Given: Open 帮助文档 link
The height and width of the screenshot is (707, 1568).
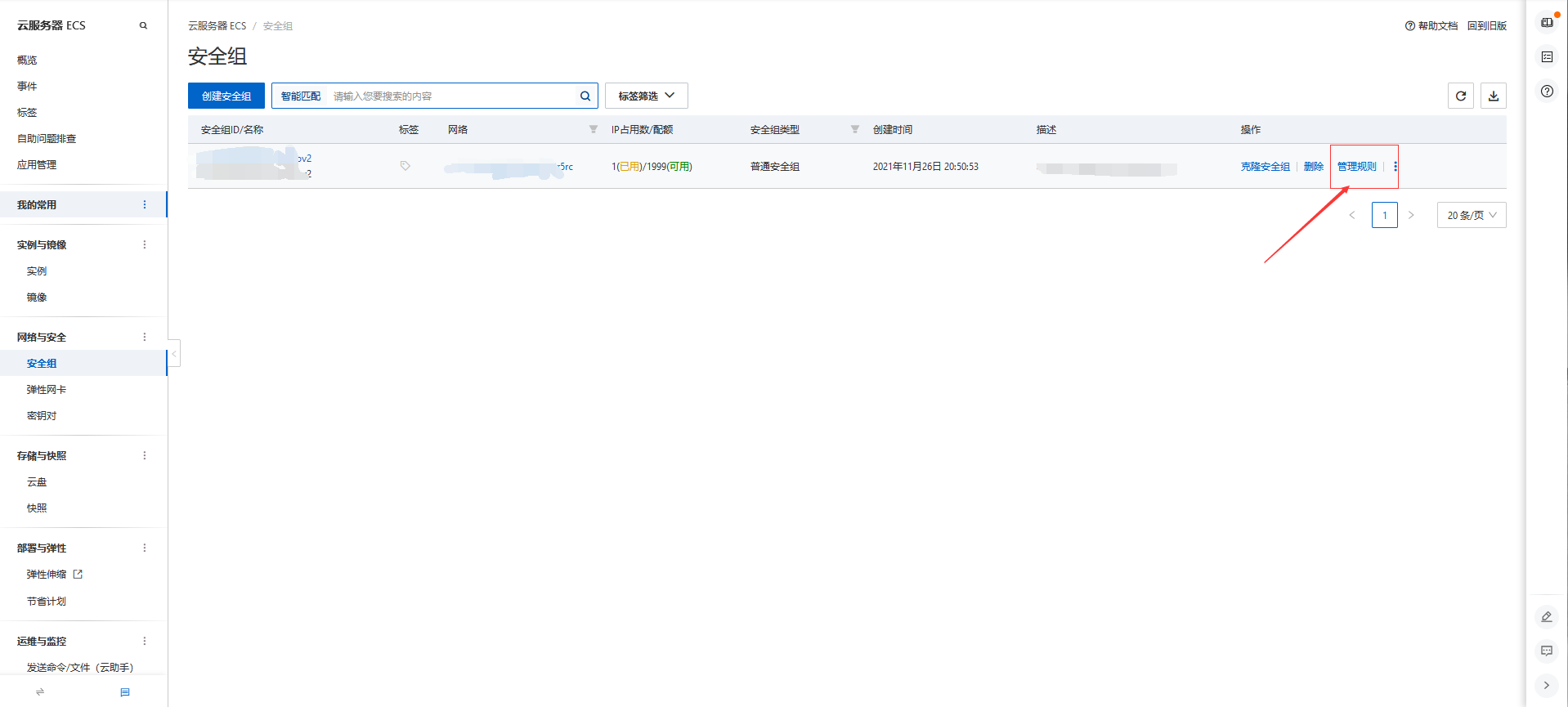Looking at the screenshot, I should (x=1431, y=25).
